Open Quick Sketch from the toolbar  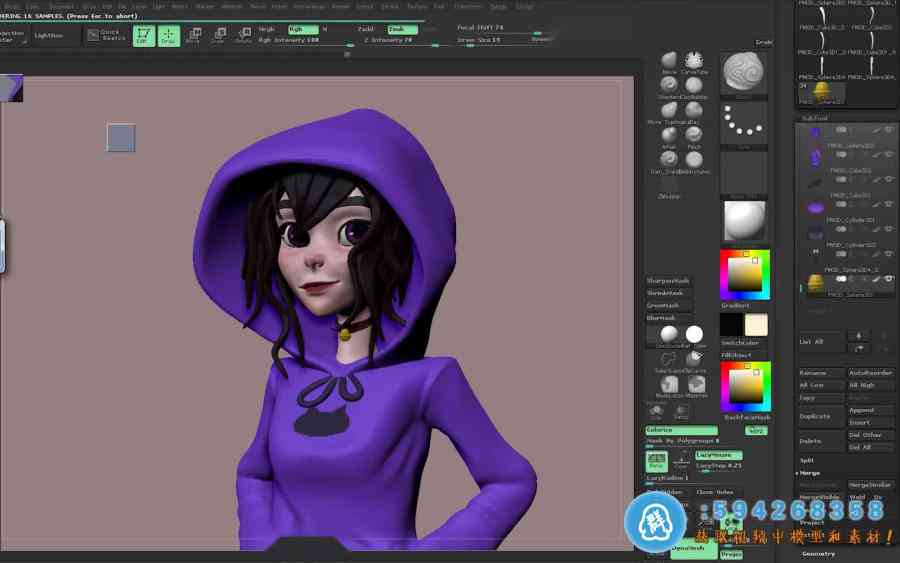(x=106, y=36)
